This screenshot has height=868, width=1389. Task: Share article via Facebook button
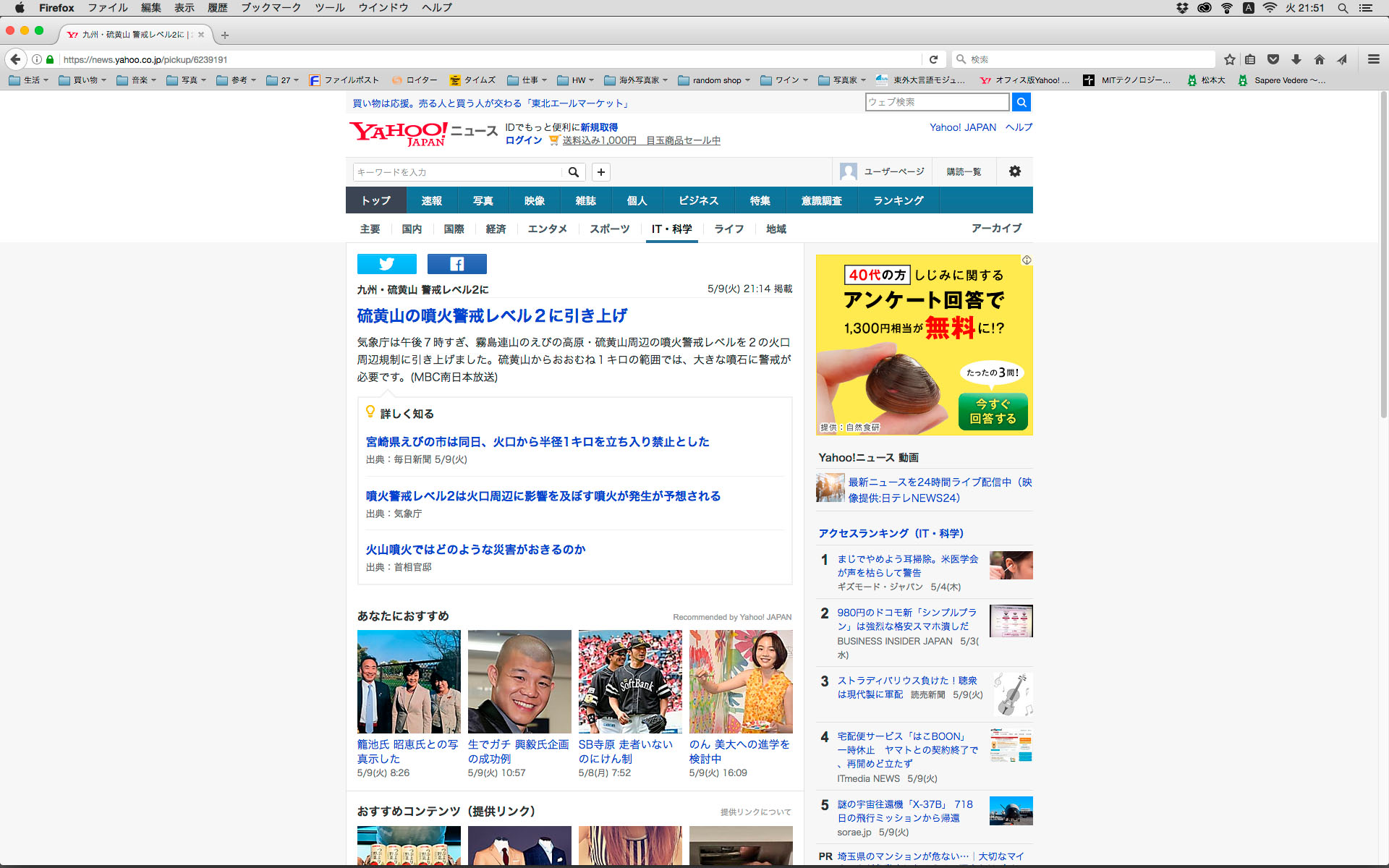click(456, 264)
